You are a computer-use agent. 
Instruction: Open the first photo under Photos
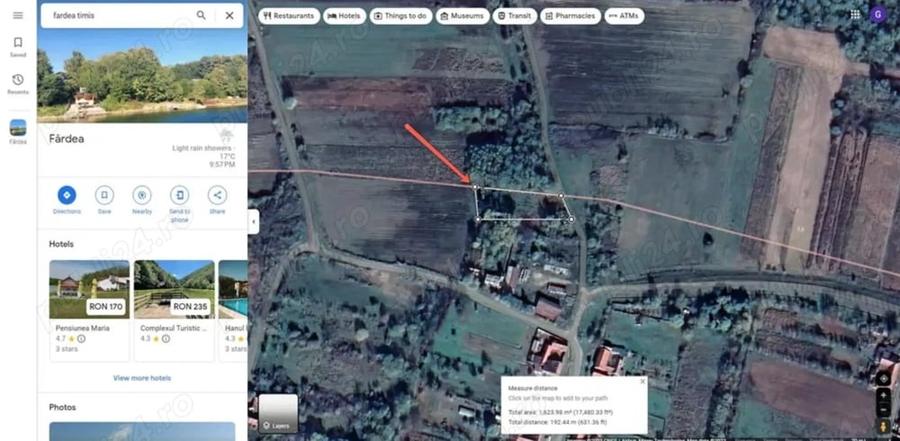point(142,431)
